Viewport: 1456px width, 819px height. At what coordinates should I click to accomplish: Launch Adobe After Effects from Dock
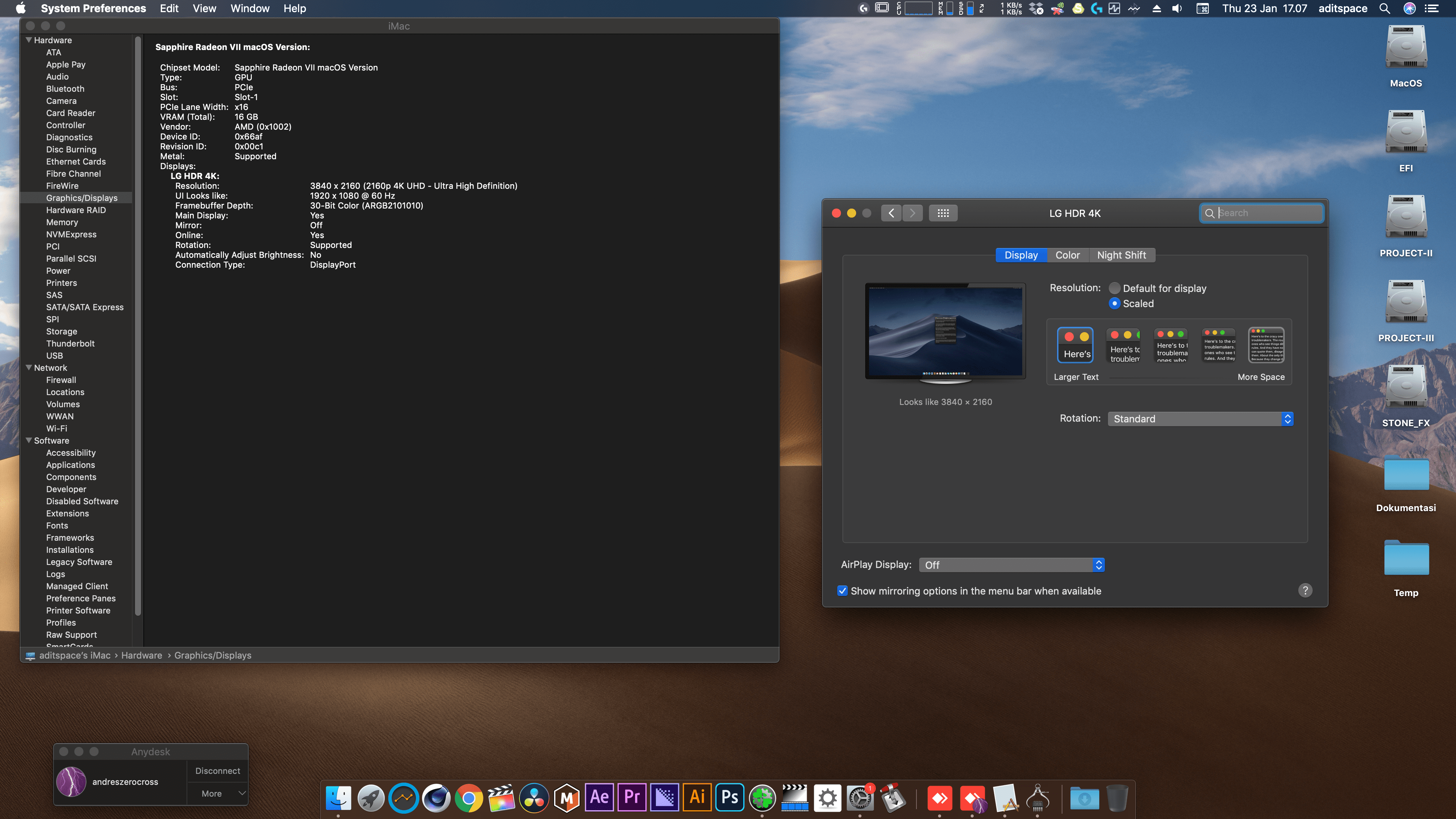point(599,798)
